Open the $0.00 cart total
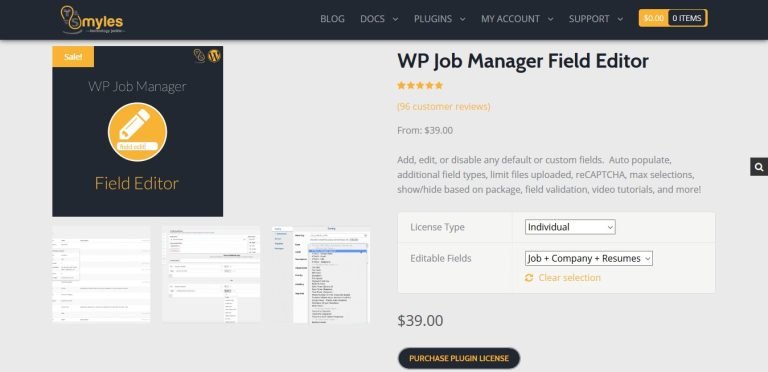 653,18
